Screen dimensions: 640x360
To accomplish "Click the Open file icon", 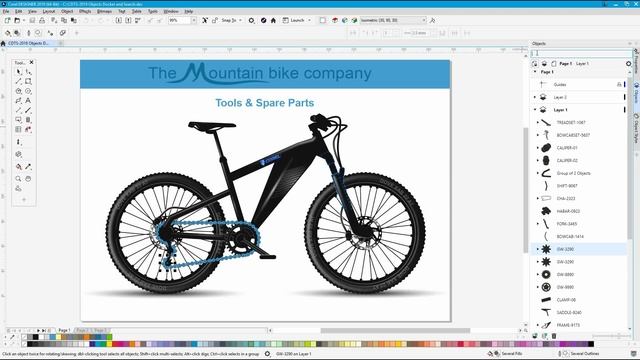I will tap(17, 20).
